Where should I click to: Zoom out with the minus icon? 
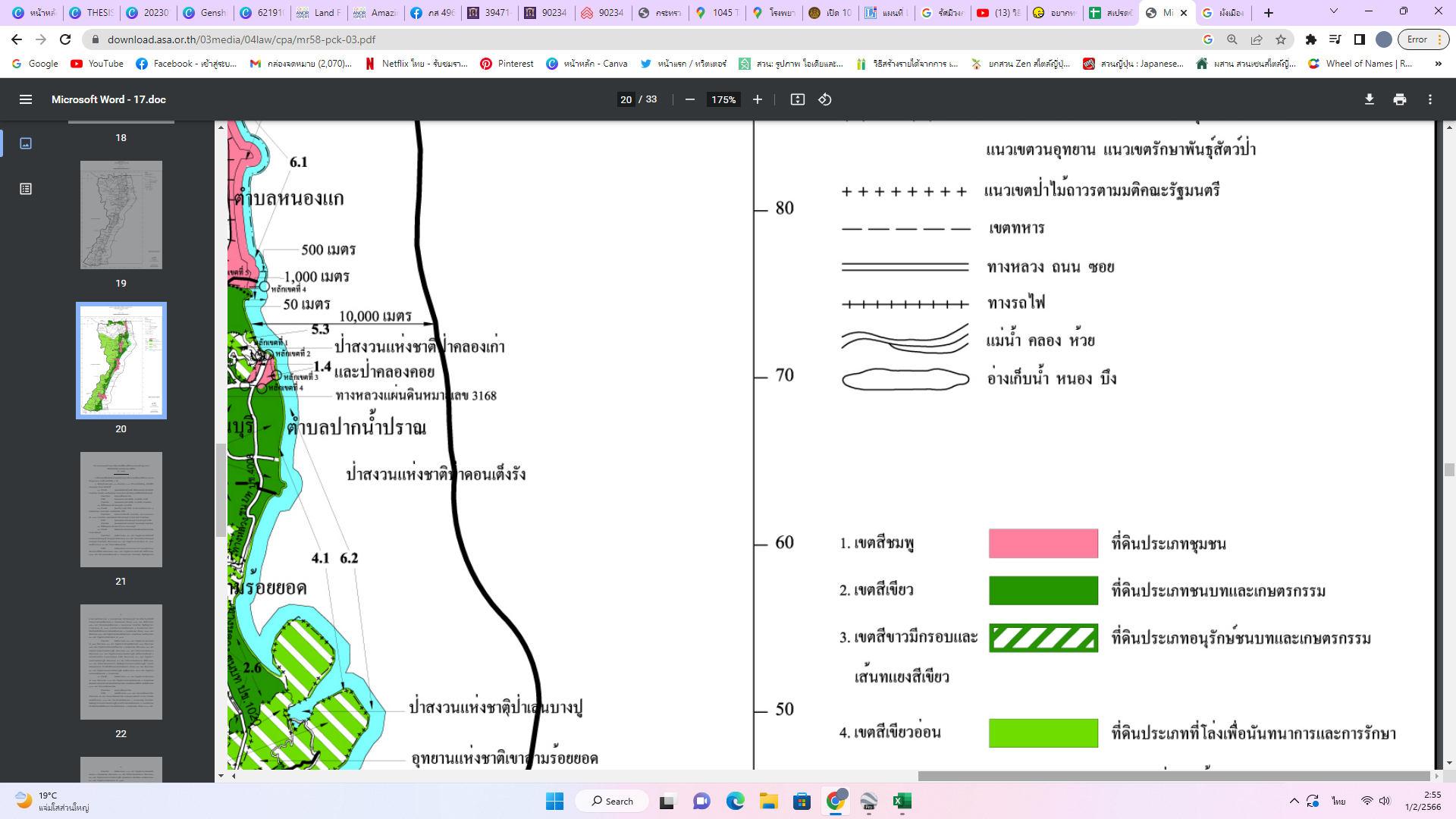689,99
